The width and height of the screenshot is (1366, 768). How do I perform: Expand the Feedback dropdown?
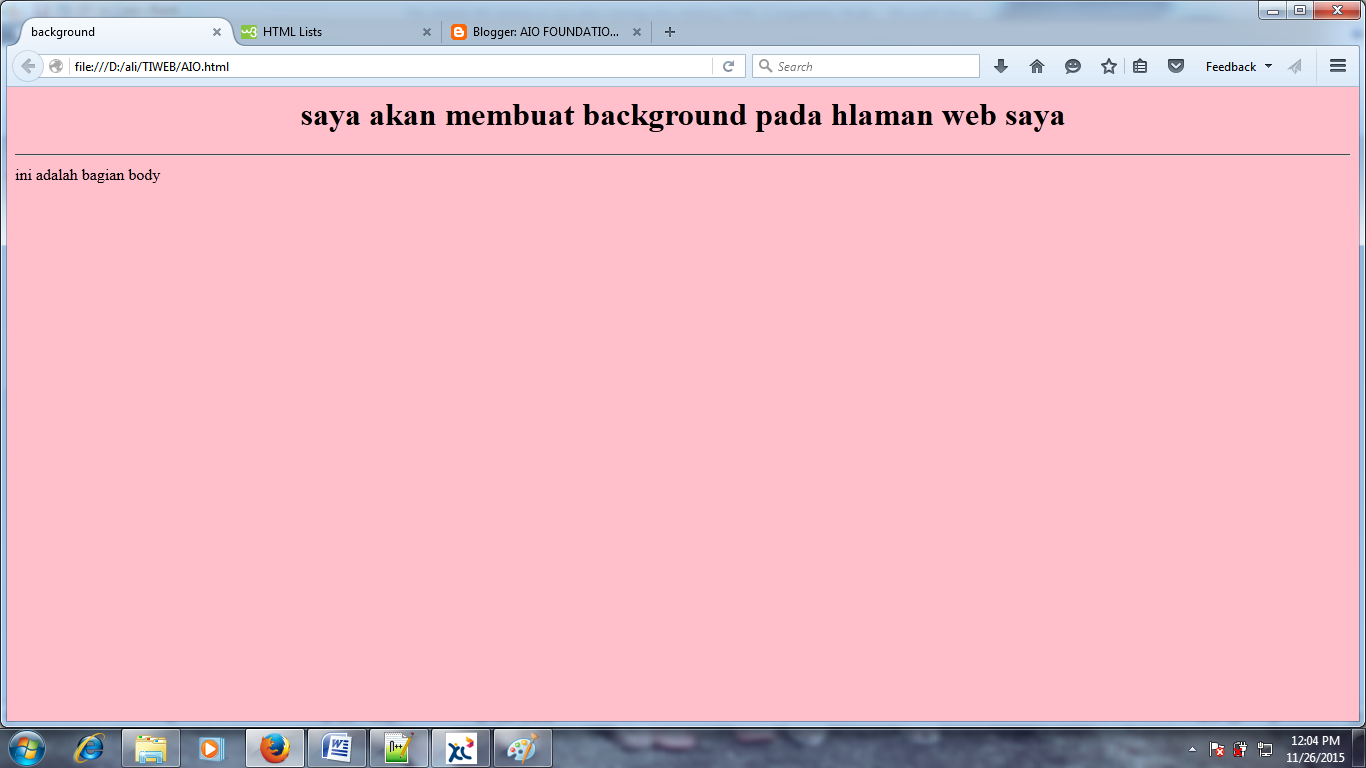click(1238, 66)
